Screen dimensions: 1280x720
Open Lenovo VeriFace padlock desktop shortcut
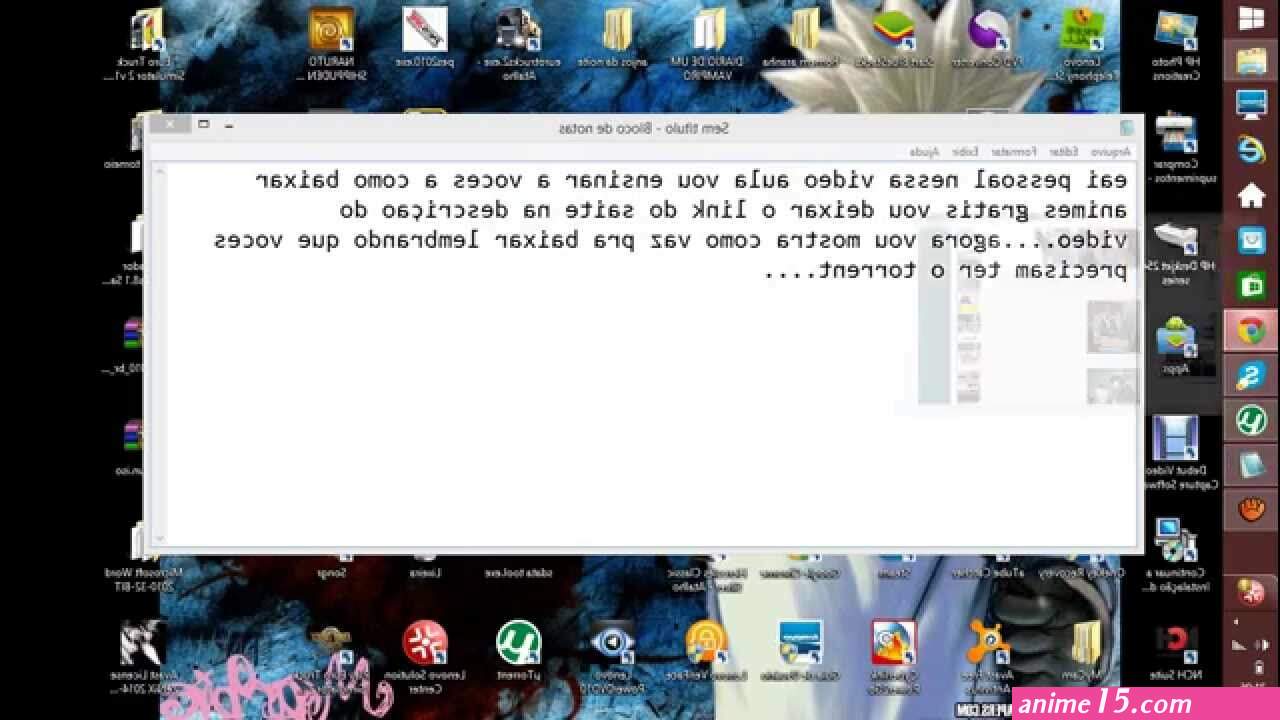[707, 650]
